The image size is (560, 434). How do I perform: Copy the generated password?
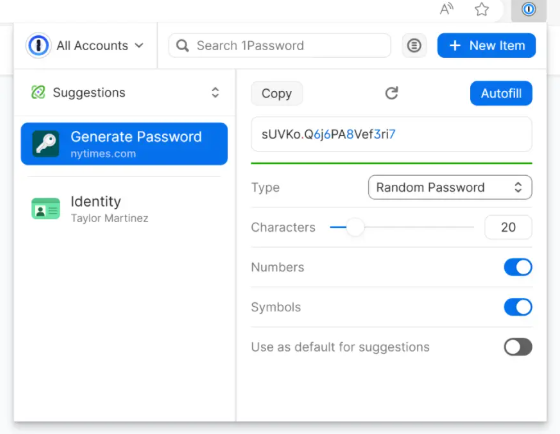[x=277, y=93]
